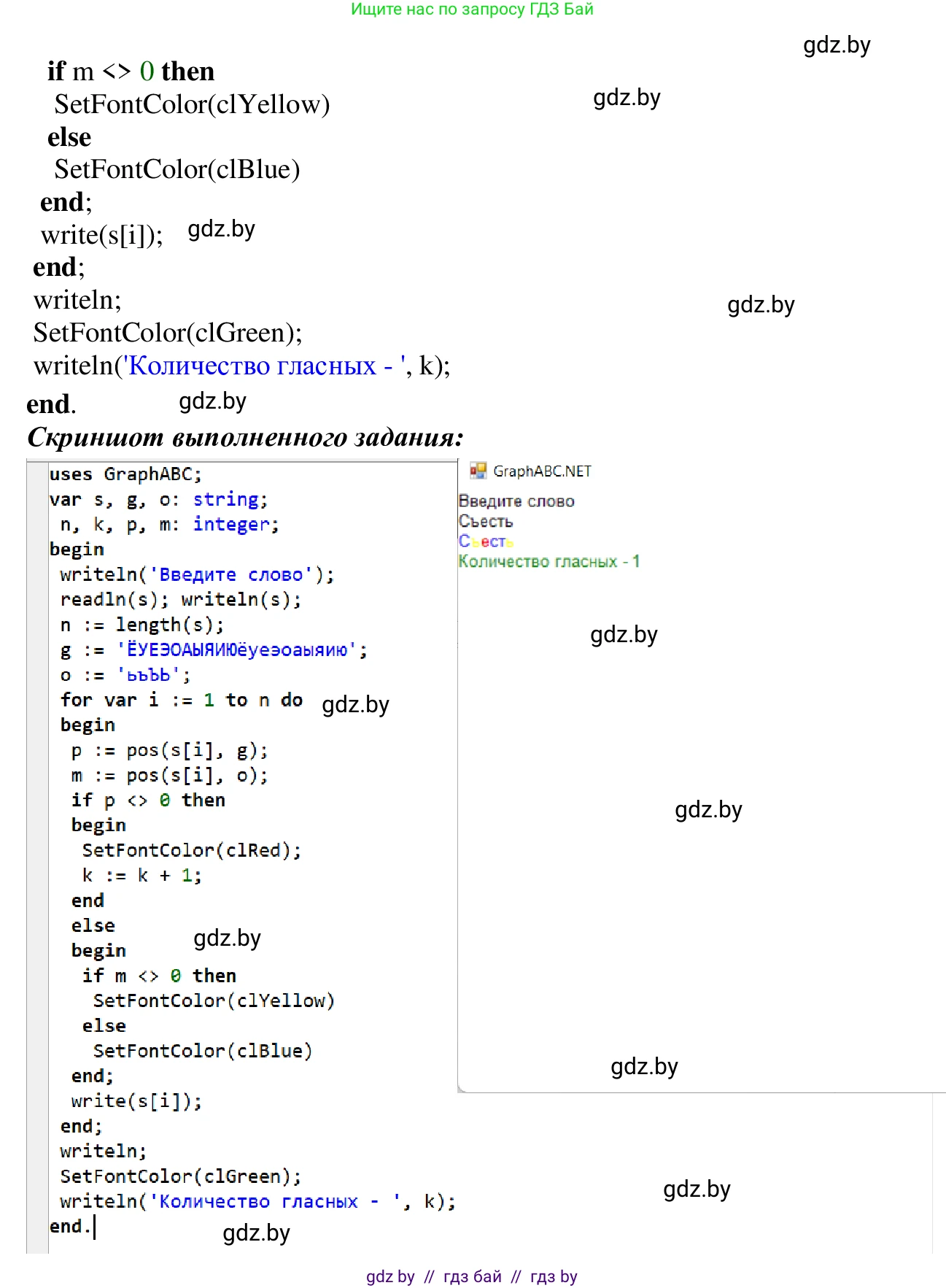Click the 'ьъЬЪ' string literal
Viewport: 946px width, 1288px height.
coord(154,675)
